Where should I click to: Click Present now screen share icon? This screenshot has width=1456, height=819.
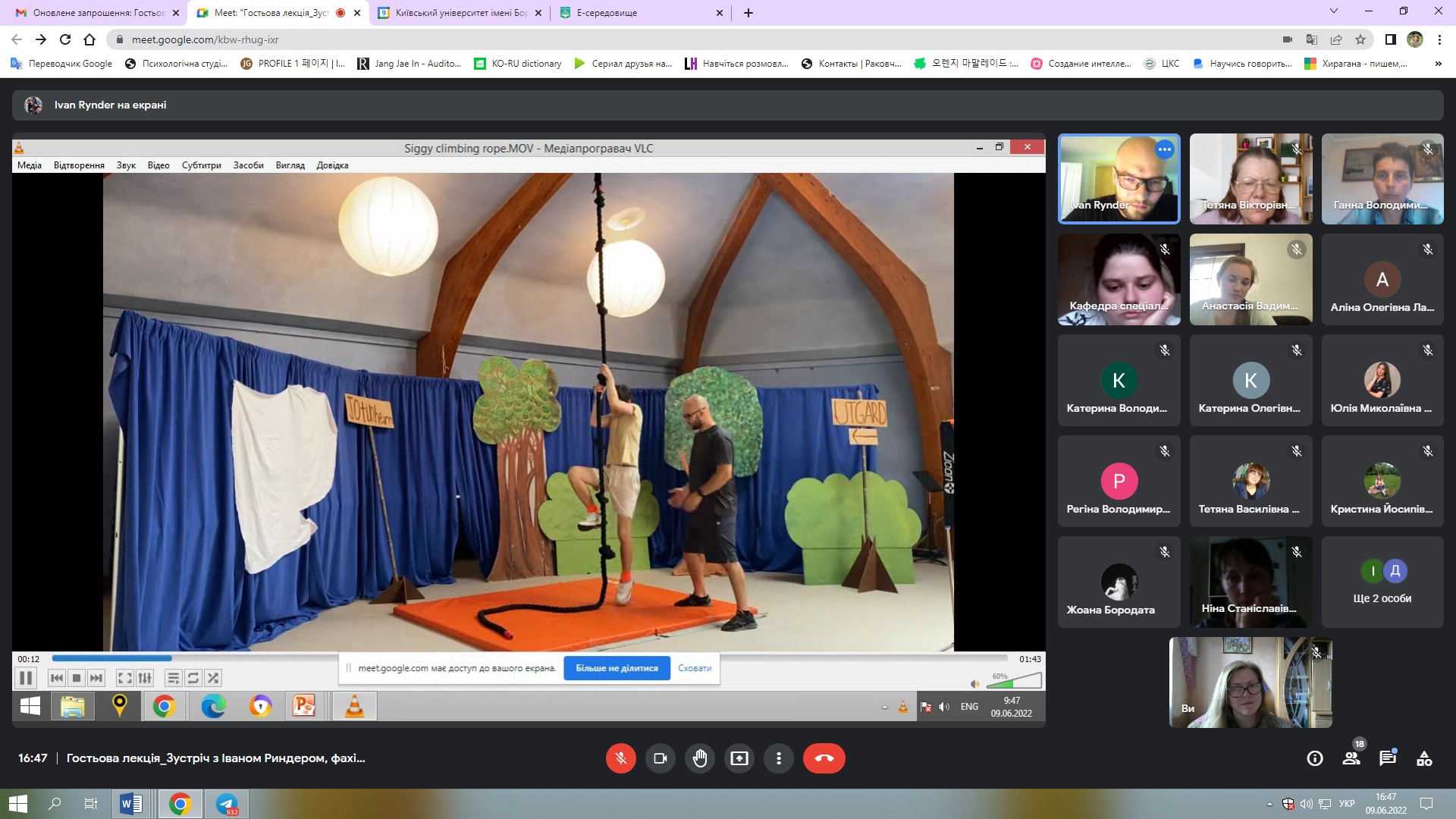(739, 758)
